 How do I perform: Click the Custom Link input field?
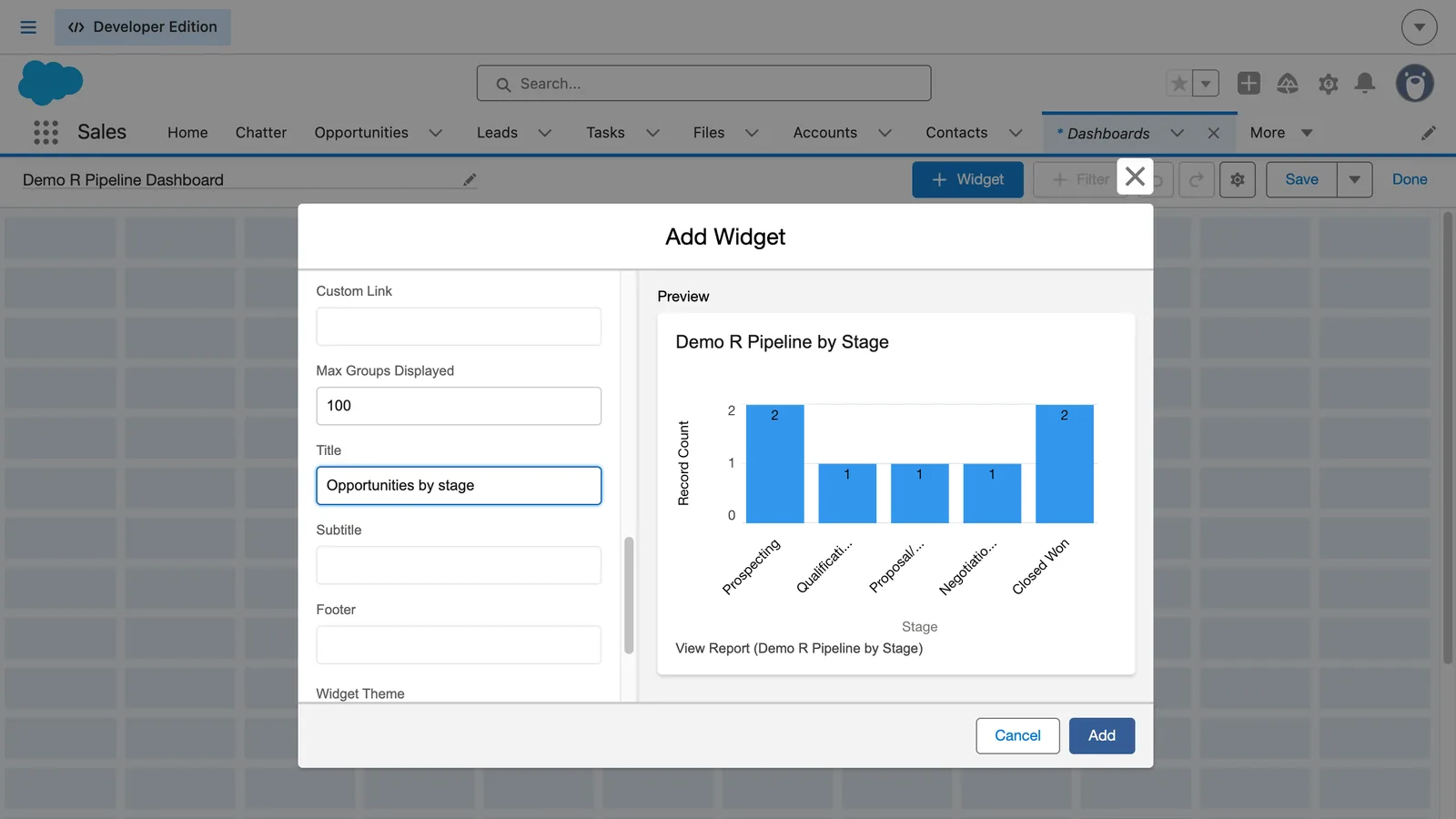(x=459, y=326)
